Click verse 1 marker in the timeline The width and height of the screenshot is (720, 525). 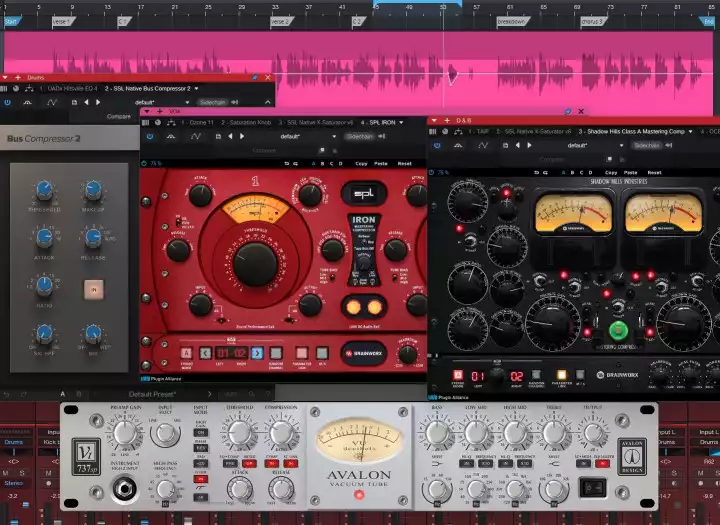point(62,22)
